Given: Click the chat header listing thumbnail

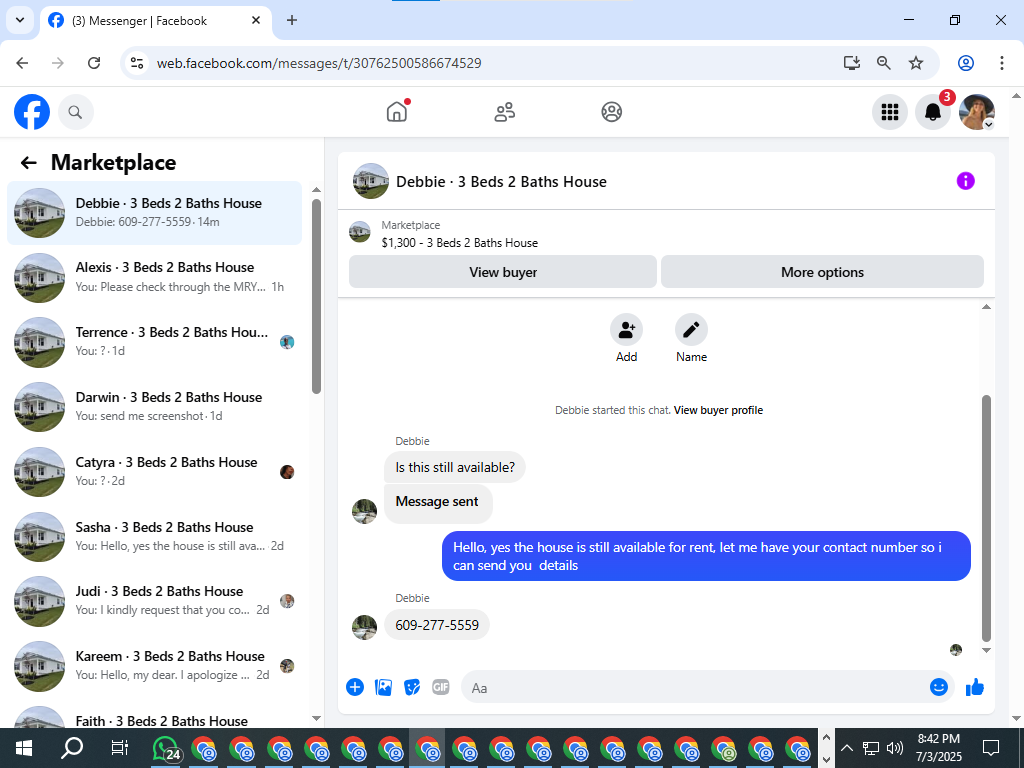Looking at the screenshot, I should coord(371,181).
